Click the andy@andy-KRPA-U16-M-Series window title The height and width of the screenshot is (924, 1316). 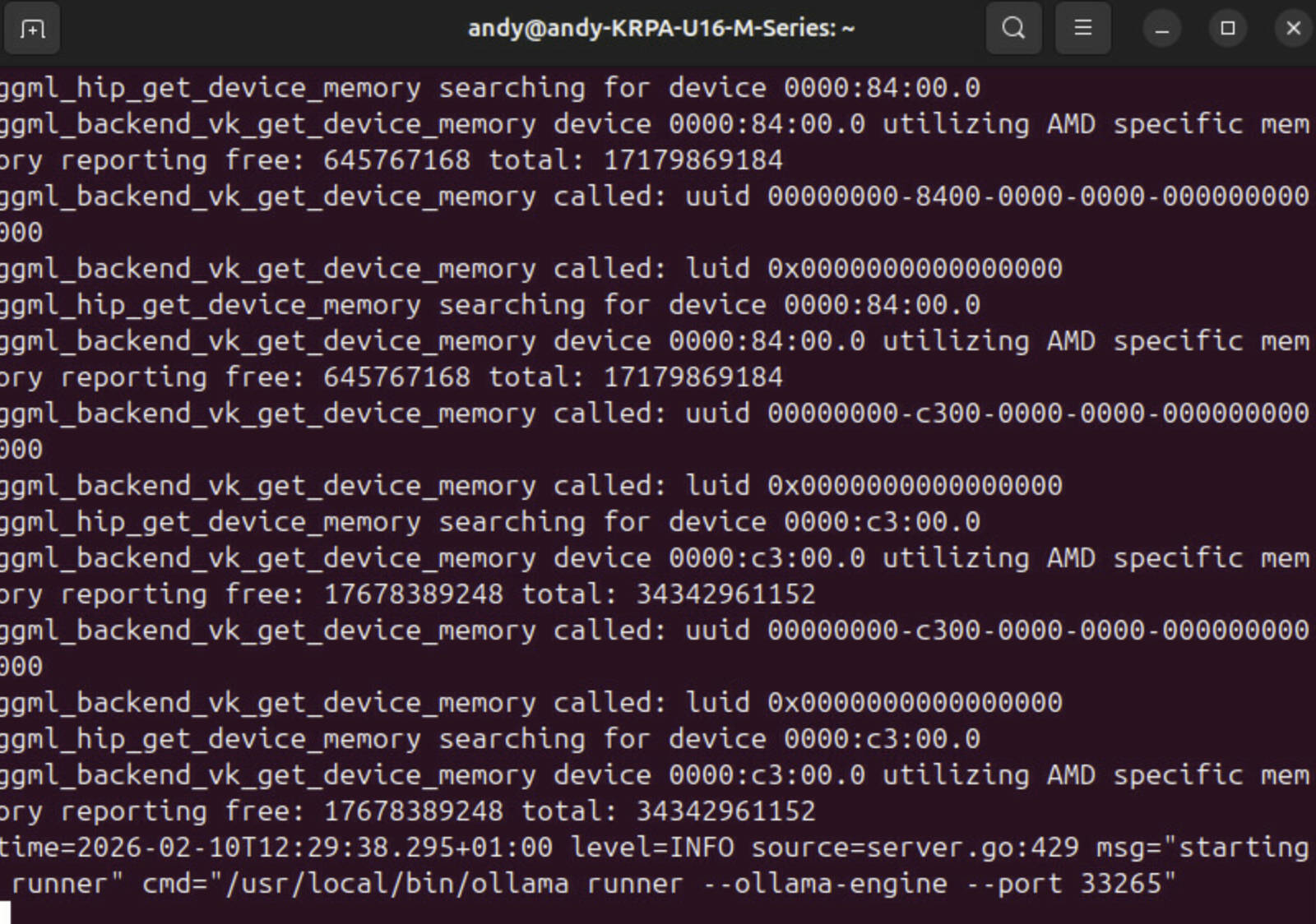coord(660,29)
